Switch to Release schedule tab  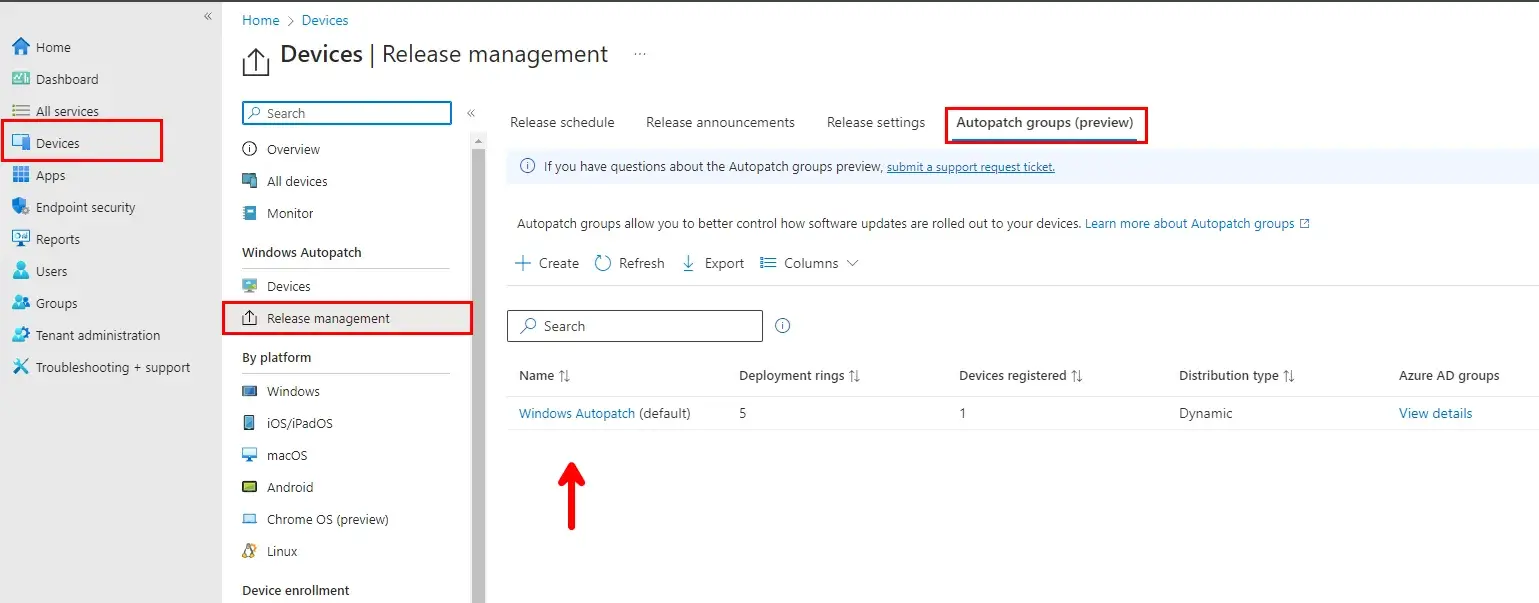(x=562, y=122)
